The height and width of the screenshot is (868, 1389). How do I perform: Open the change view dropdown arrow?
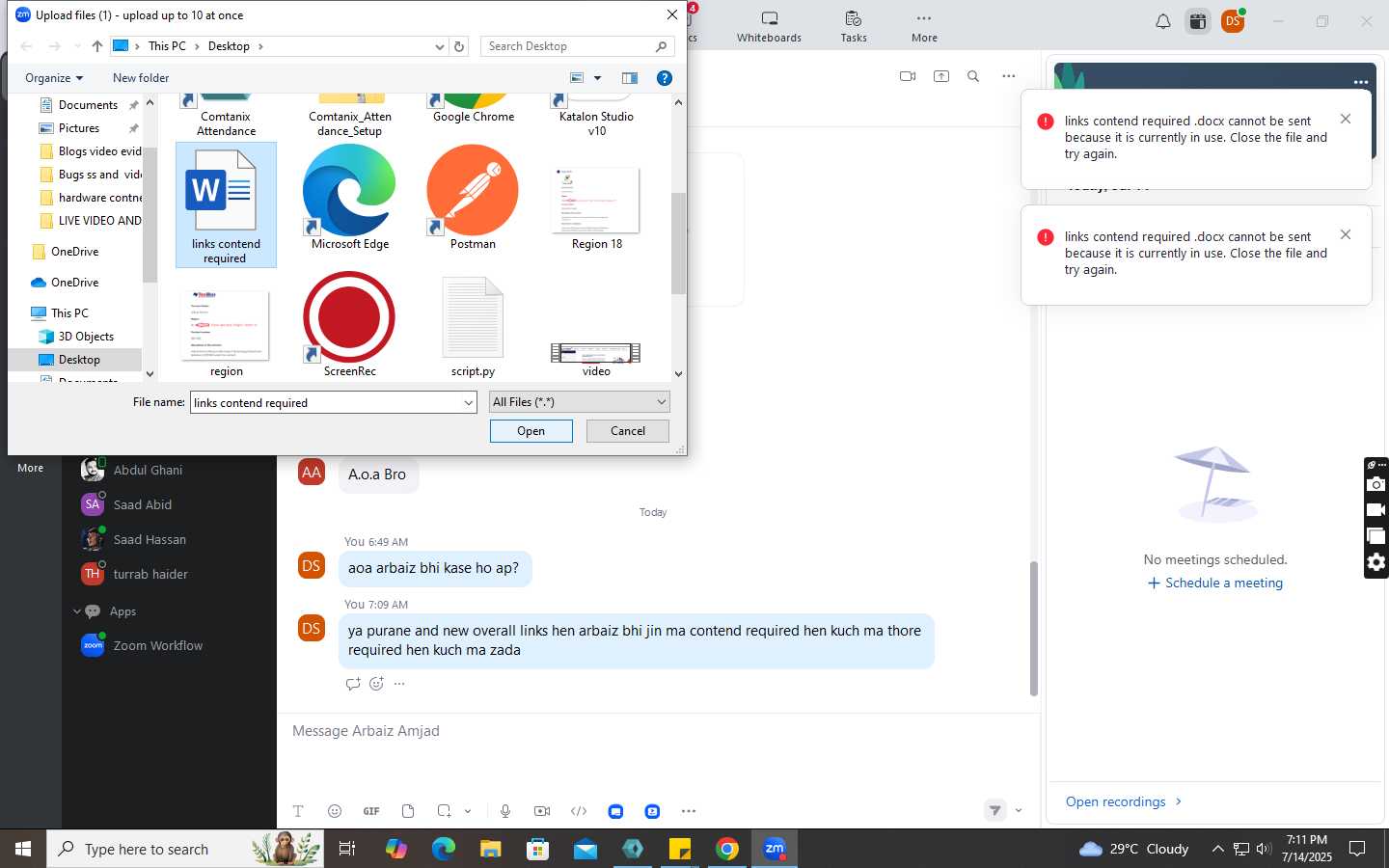pos(597,78)
